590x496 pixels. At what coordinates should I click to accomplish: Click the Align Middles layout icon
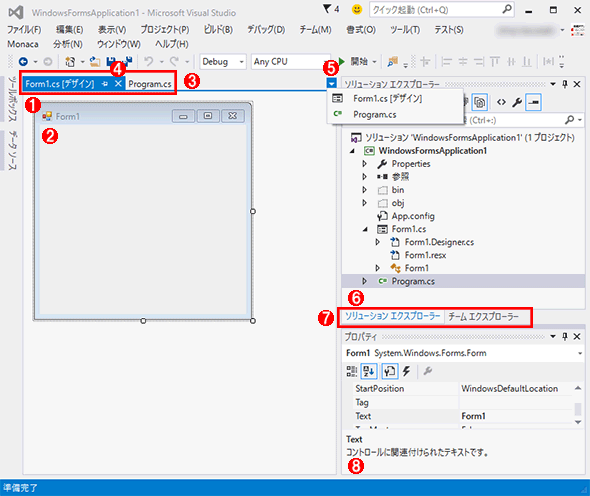pyautogui.click(x=511, y=62)
